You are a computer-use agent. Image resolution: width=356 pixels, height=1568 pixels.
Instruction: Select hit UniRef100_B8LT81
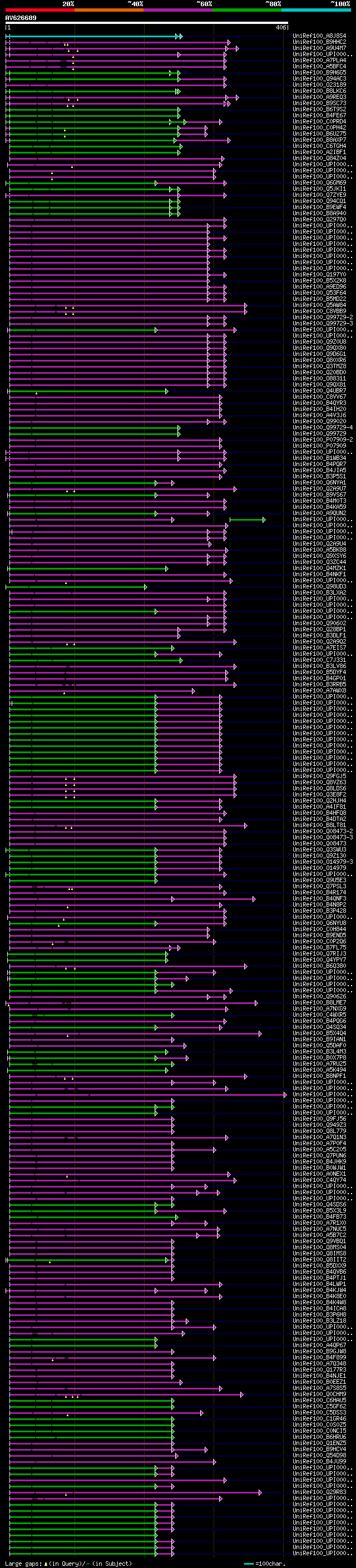(319, 825)
